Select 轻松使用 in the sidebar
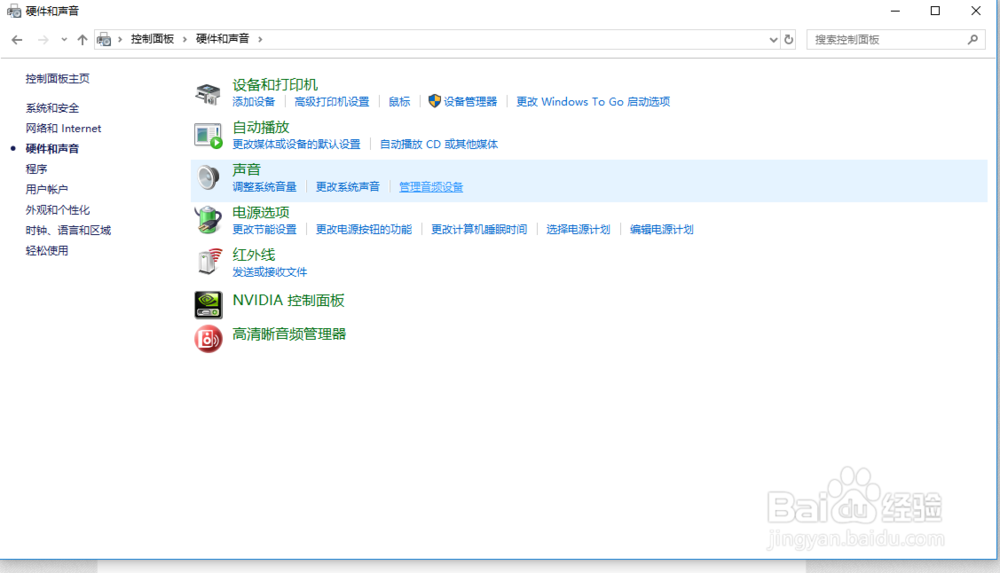1000x573 pixels. click(47, 251)
